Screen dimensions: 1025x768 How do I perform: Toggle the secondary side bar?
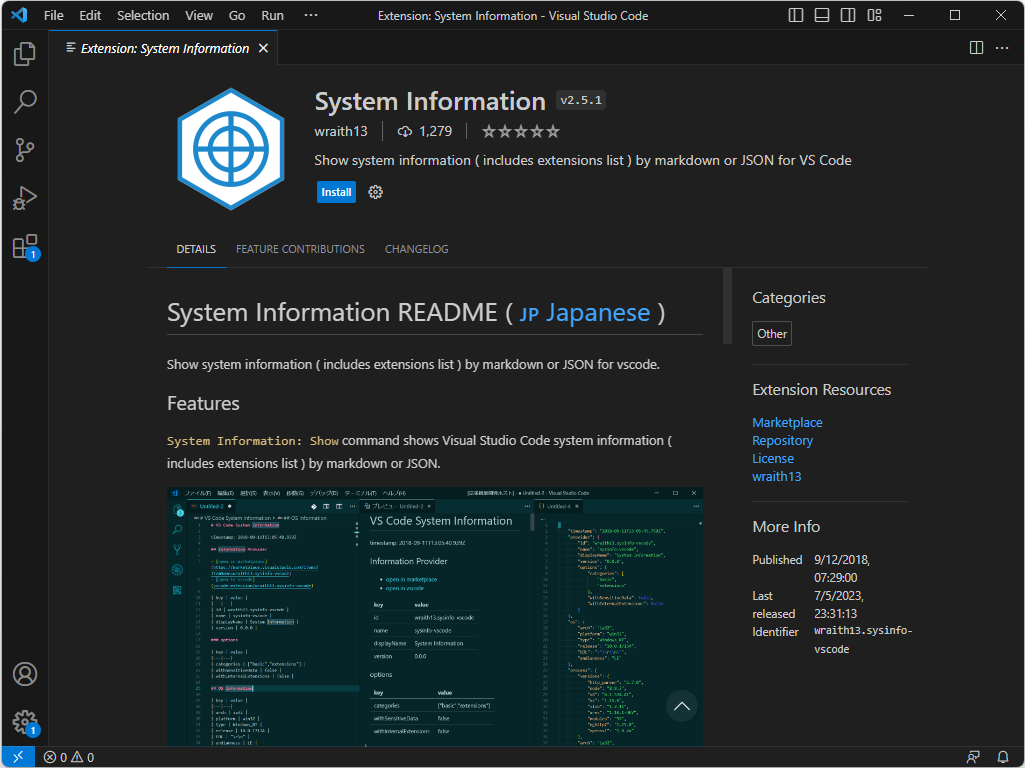pos(847,15)
